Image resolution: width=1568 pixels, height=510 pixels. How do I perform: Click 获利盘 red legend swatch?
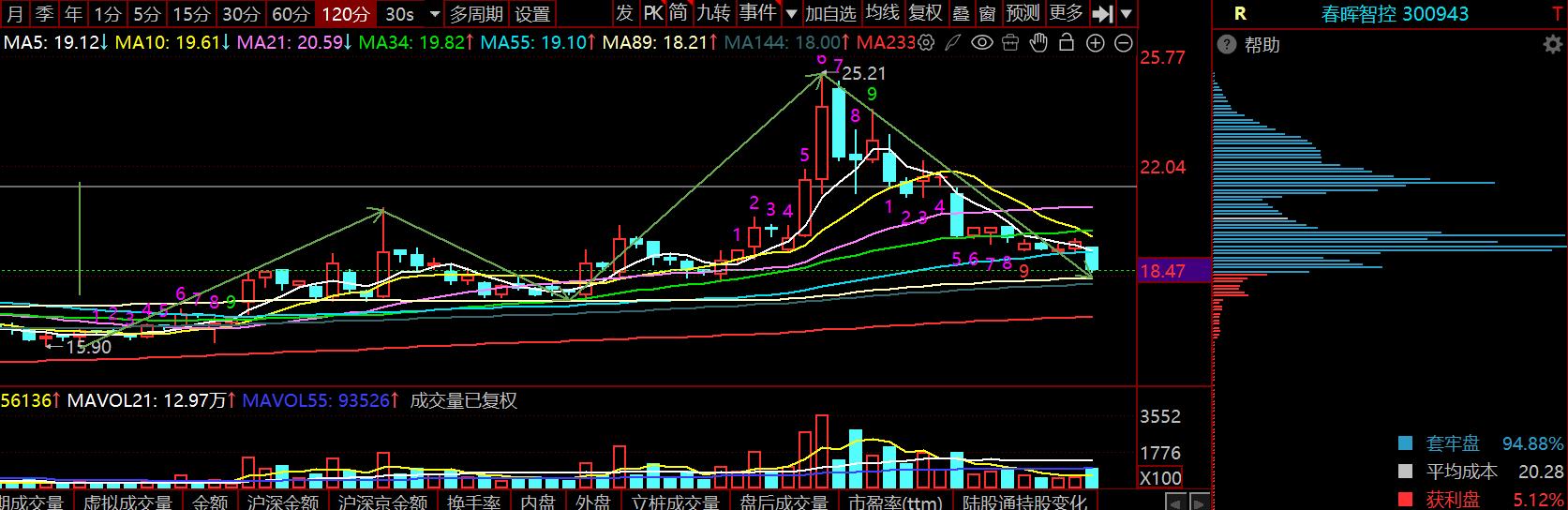1404,500
